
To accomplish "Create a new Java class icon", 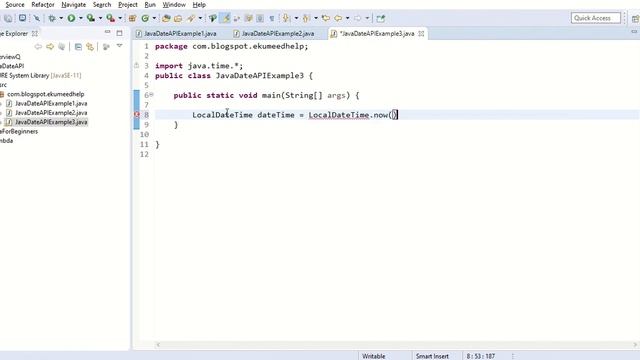I will 145,18.
